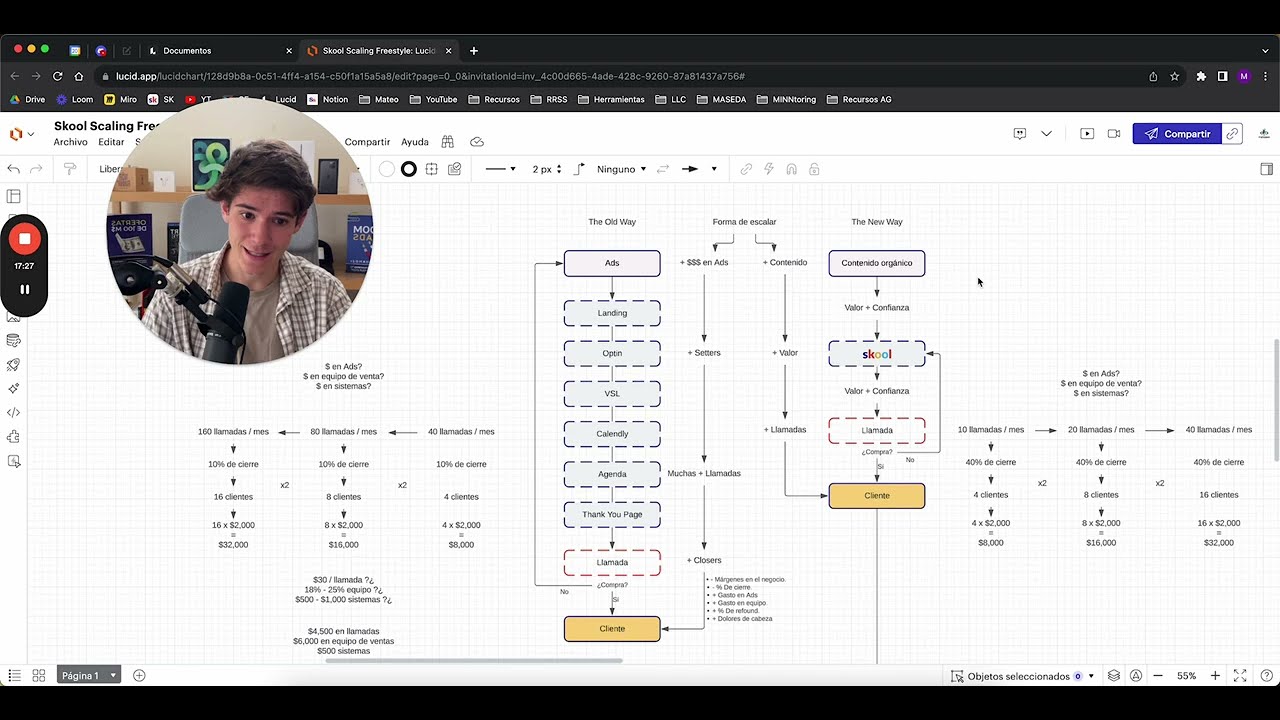Open the code brackets icon in sidebar
This screenshot has width=1280, height=720.
(x=14, y=413)
